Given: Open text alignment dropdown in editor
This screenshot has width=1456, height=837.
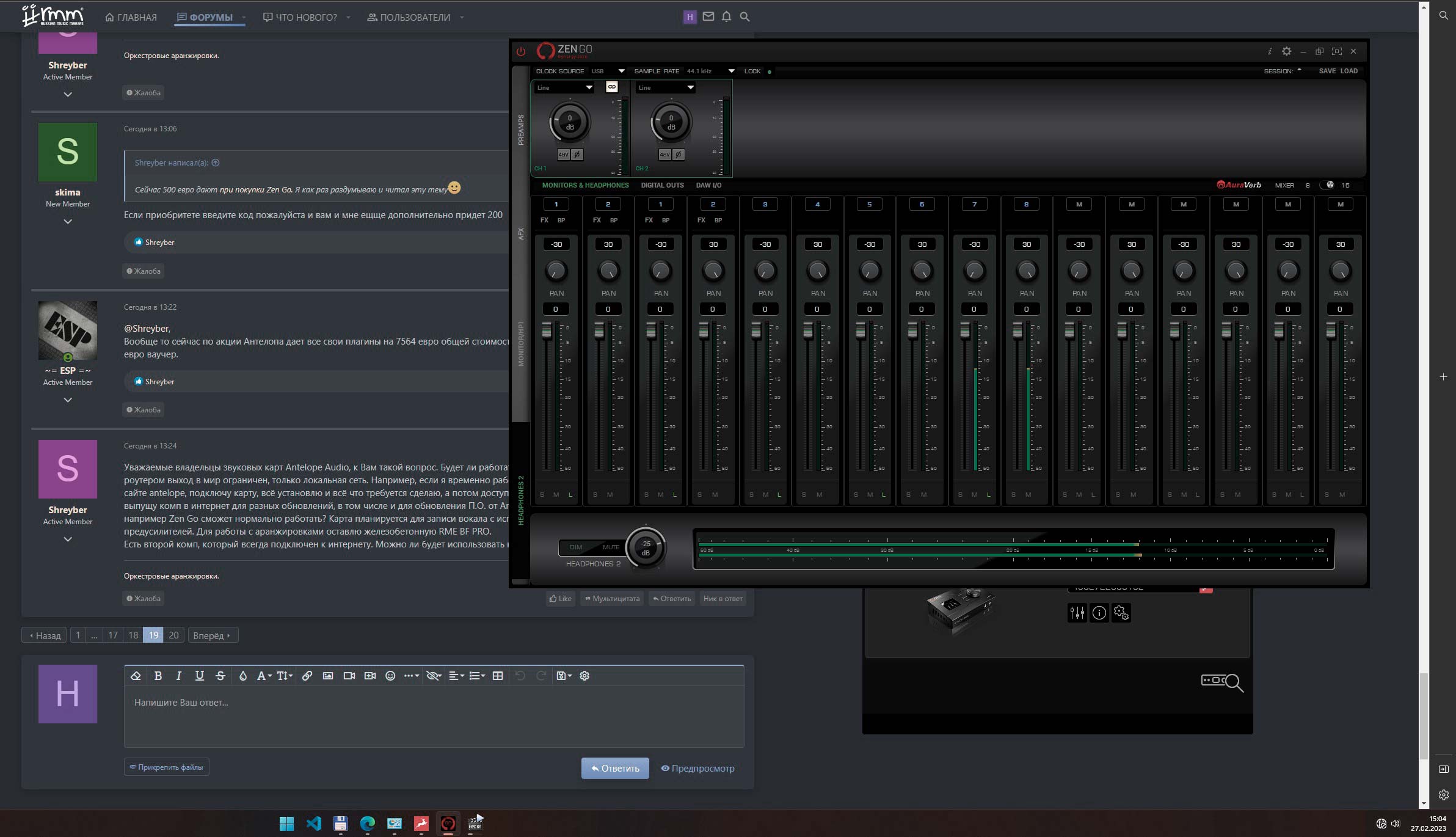Looking at the screenshot, I should tap(456, 676).
